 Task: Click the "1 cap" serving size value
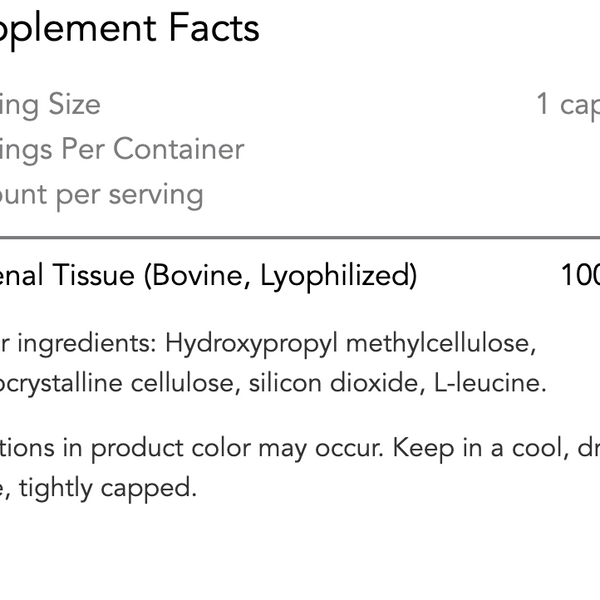567,104
